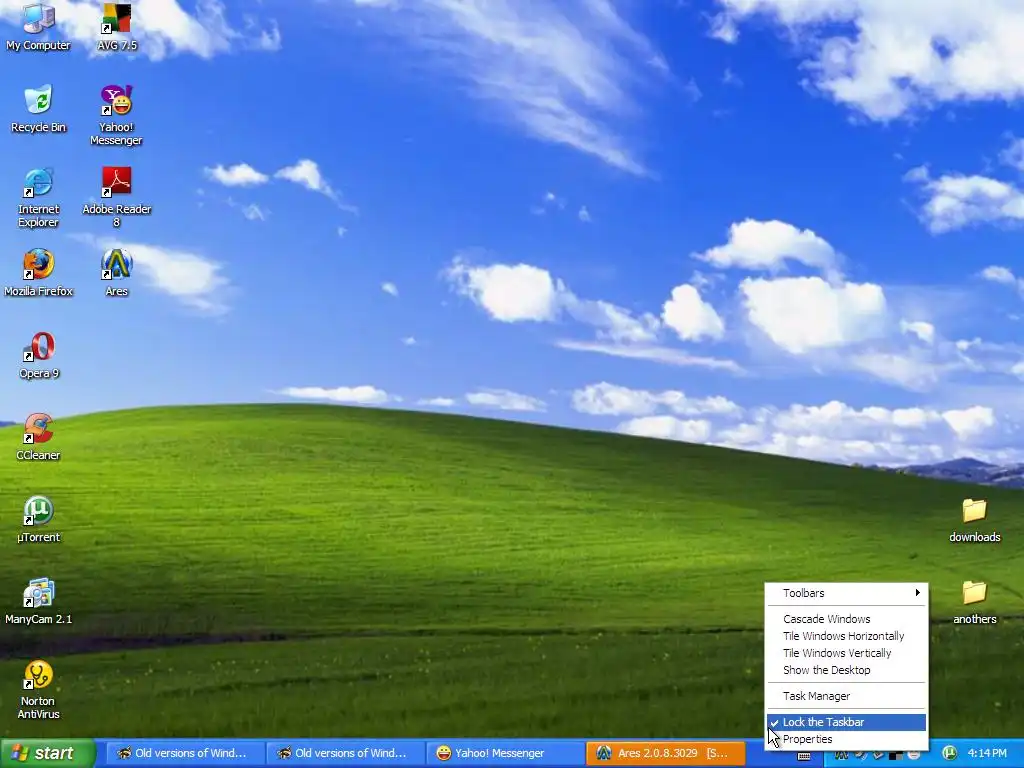Viewport: 1024px width, 768px height.
Task: Choose Tile Windows Horizontally
Action: 846,636
